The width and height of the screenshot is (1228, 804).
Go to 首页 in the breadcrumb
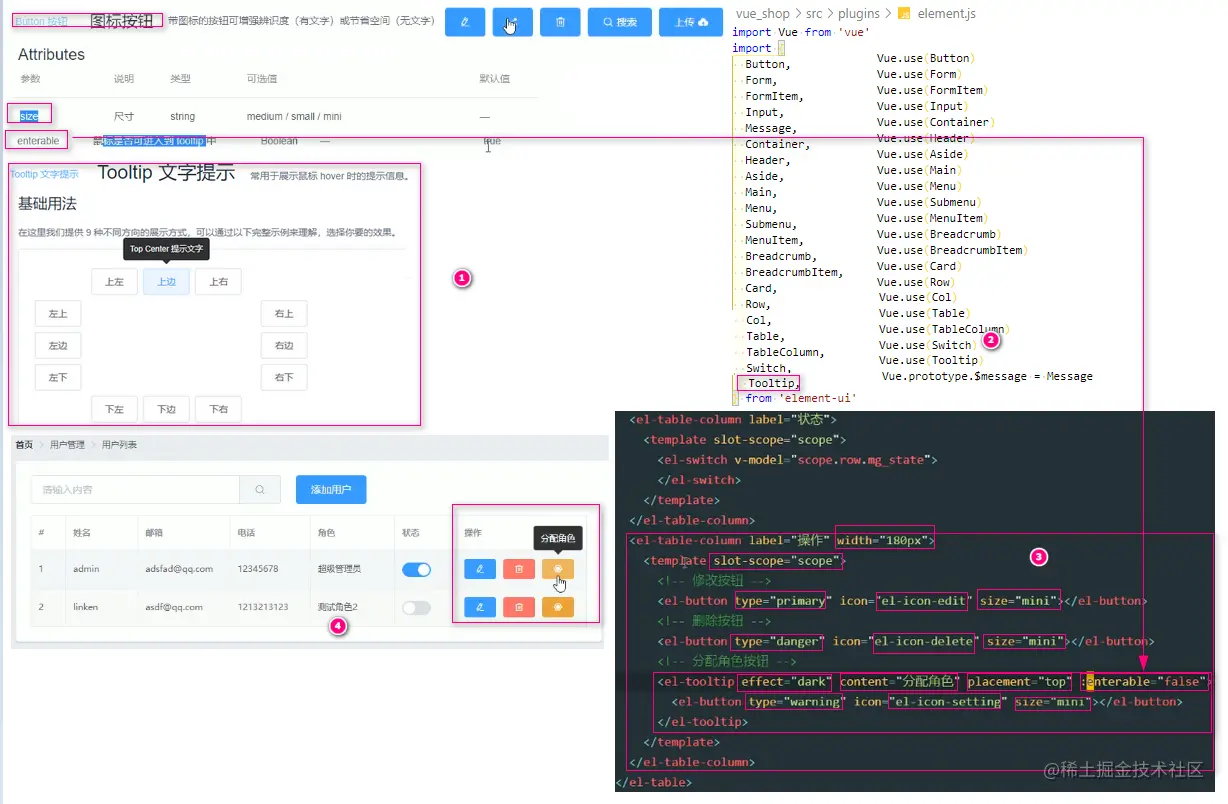pyautogui.click(x=24, y=445)
